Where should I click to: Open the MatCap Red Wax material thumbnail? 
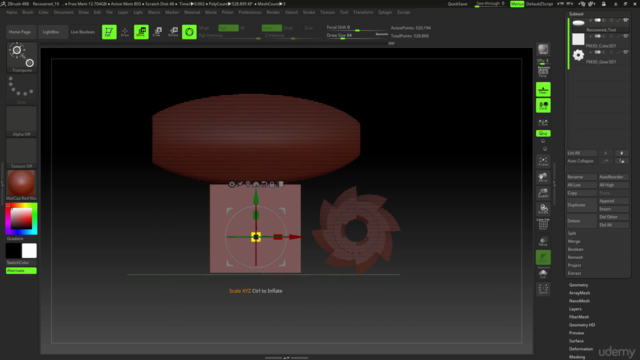[21, 183]
